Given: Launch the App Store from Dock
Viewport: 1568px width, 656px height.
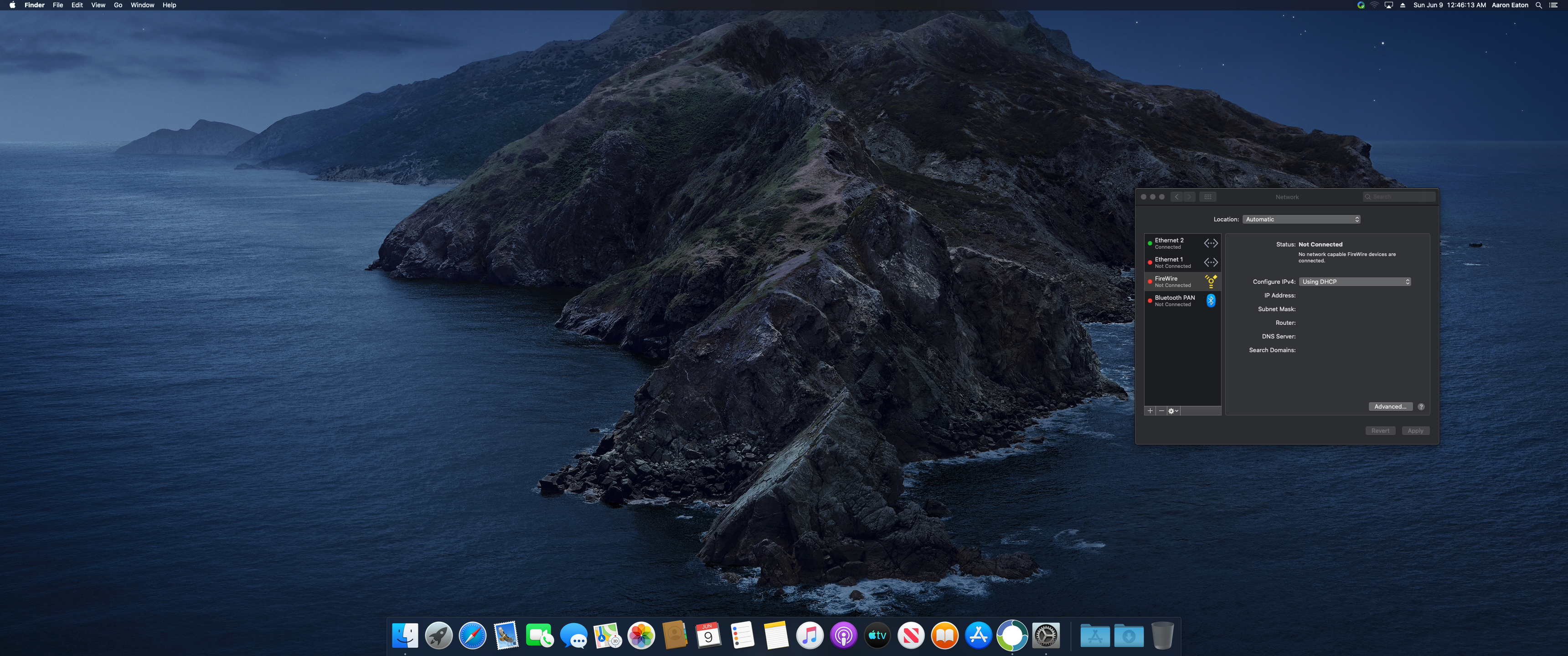Looking at the screenshot, I should pos(978,636).
